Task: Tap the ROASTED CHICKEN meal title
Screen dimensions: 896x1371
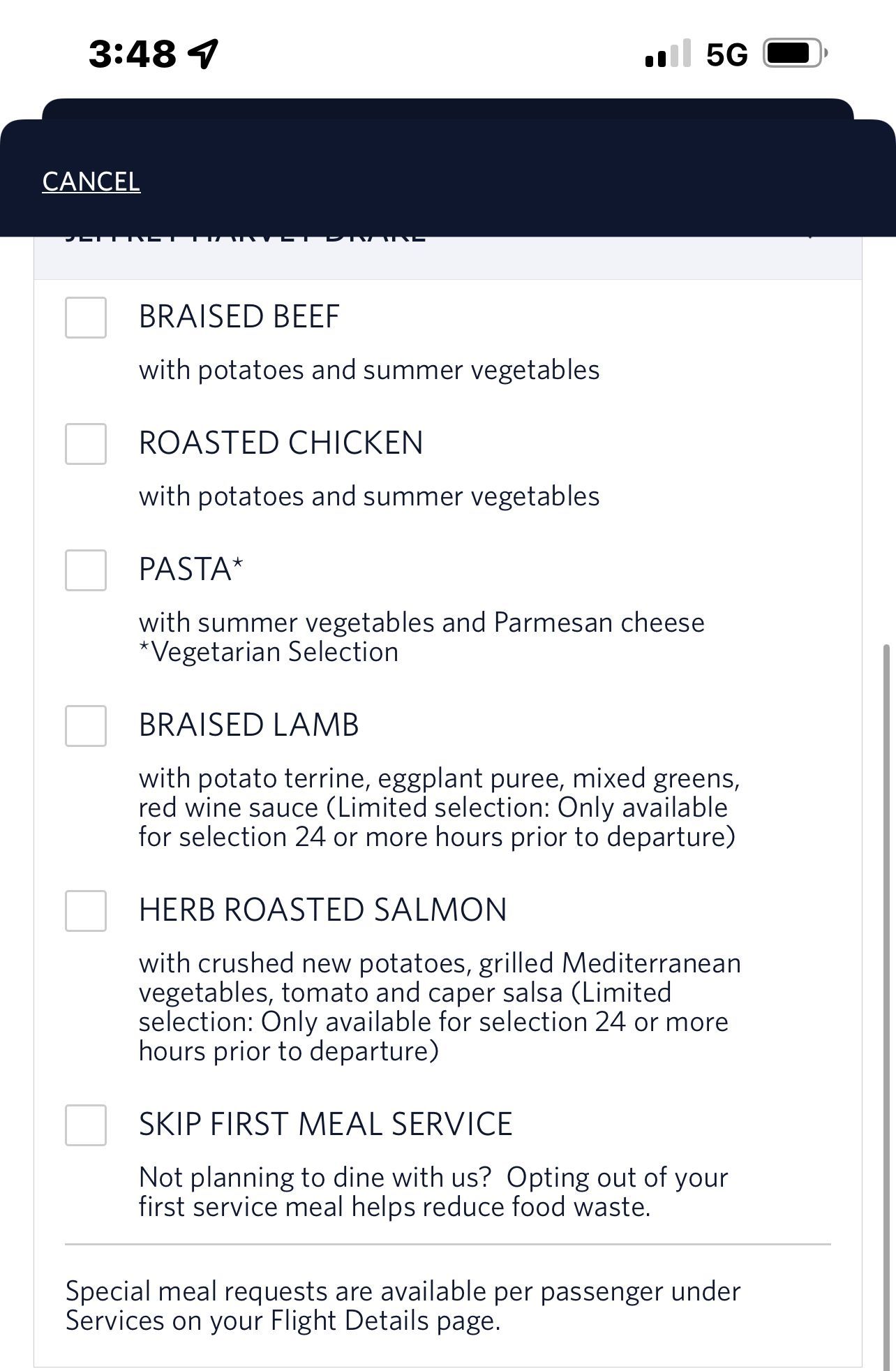Action: pyautogui.click(x=281, y=443)
